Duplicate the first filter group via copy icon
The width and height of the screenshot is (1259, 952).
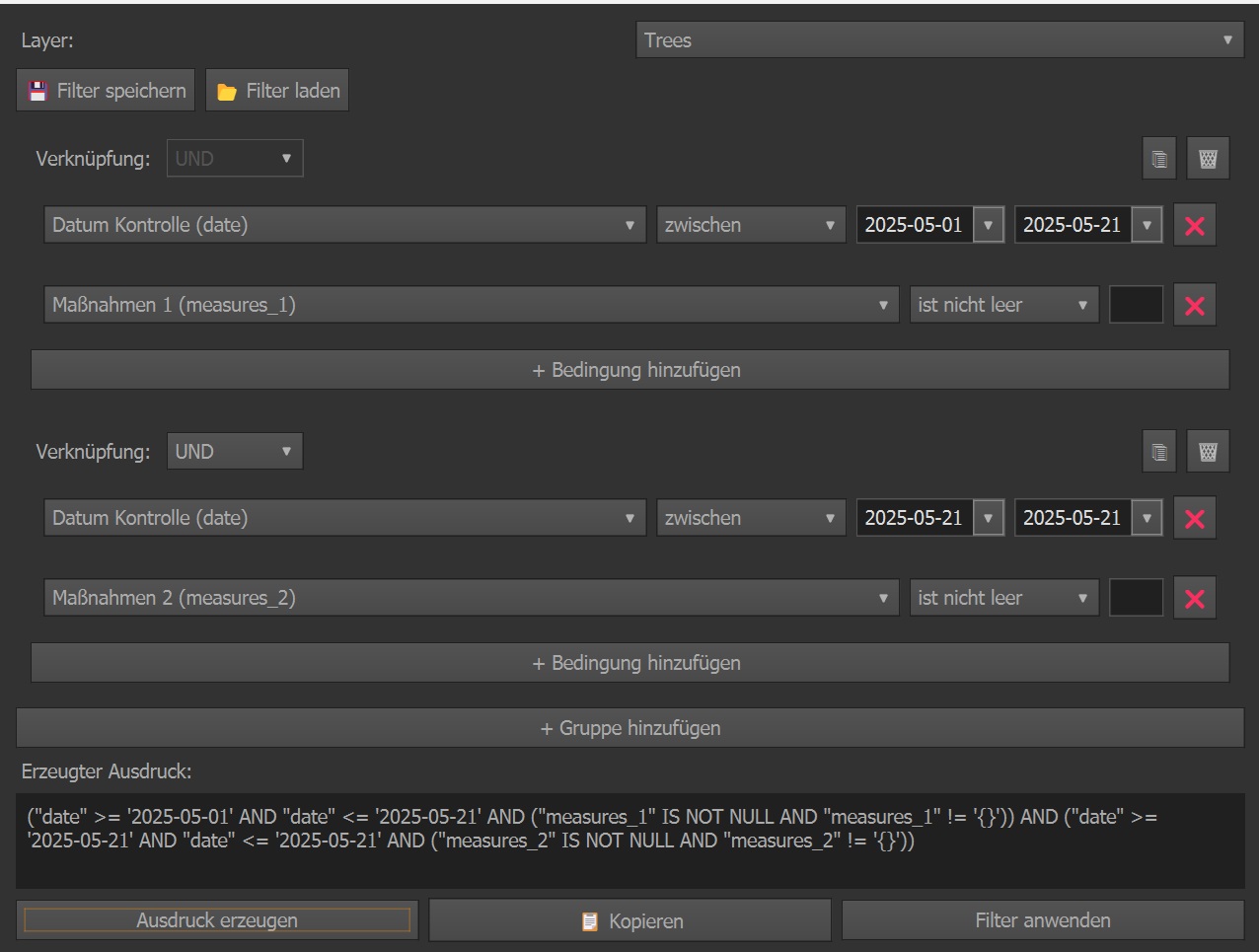tap(1158, 158)
